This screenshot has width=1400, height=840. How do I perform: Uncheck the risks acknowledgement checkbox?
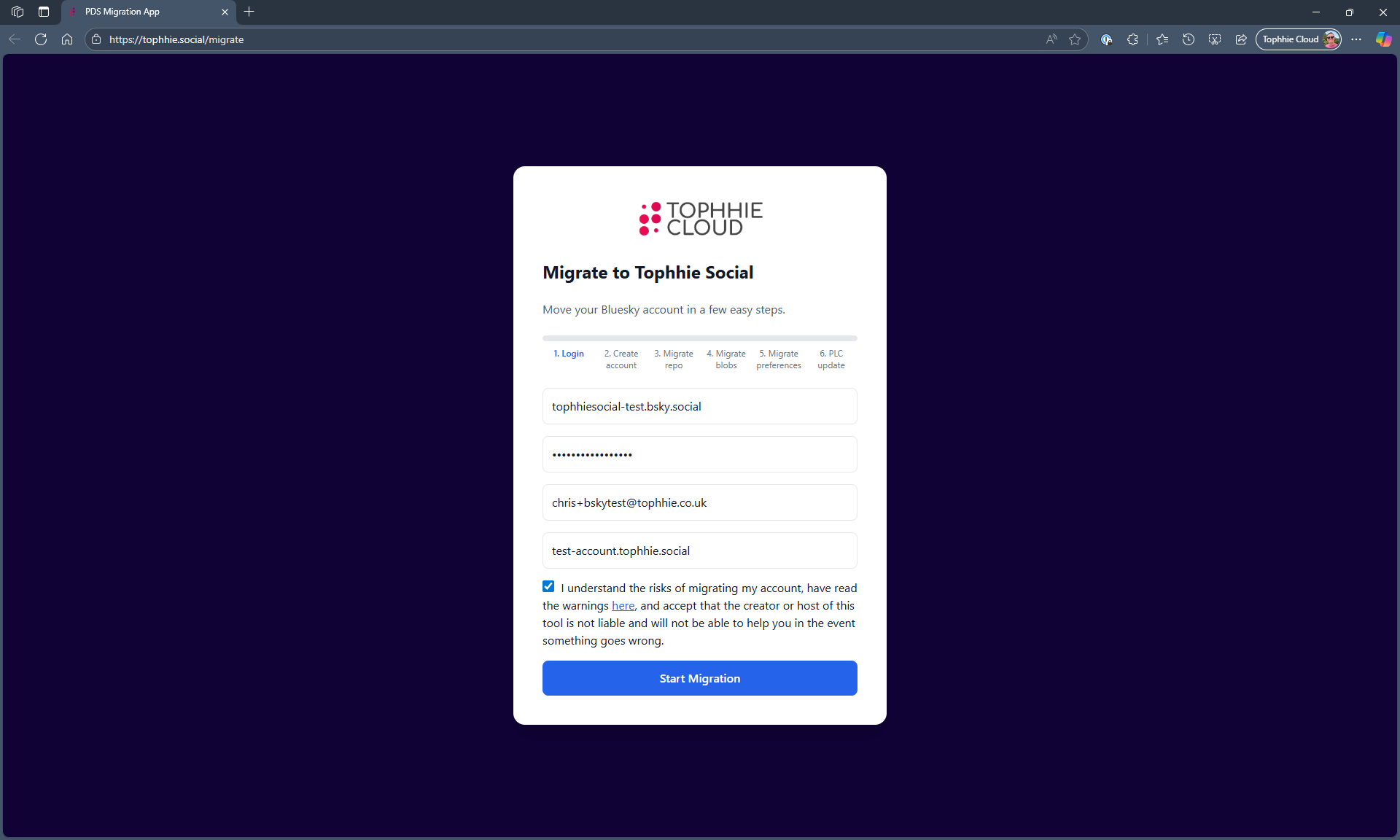(548, 586)
